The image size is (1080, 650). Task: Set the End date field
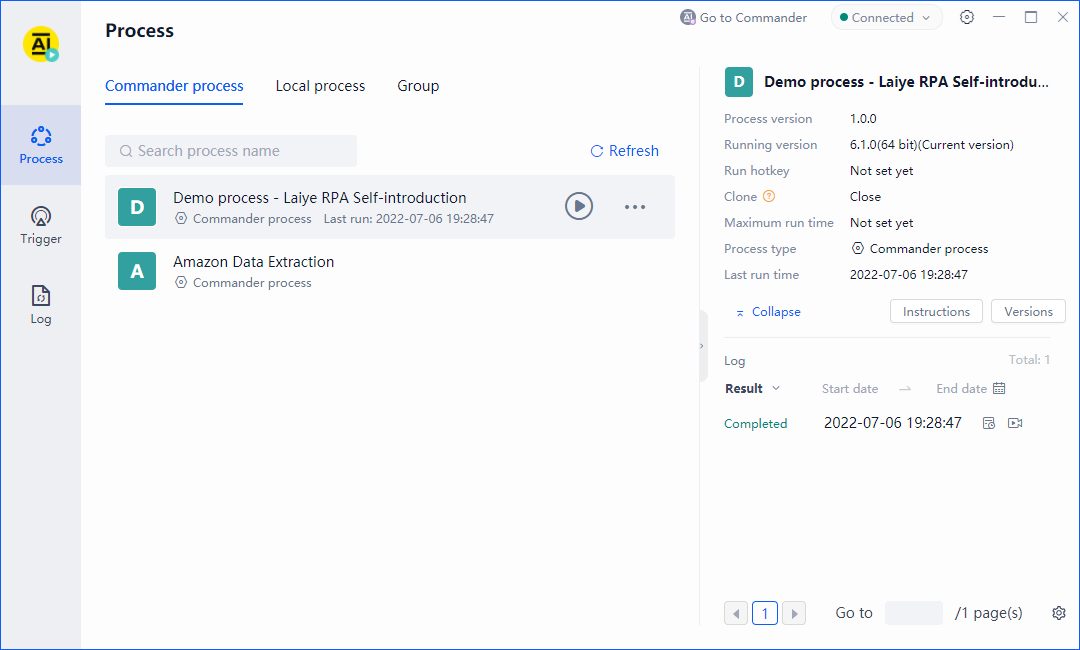(x=962, y=388)
